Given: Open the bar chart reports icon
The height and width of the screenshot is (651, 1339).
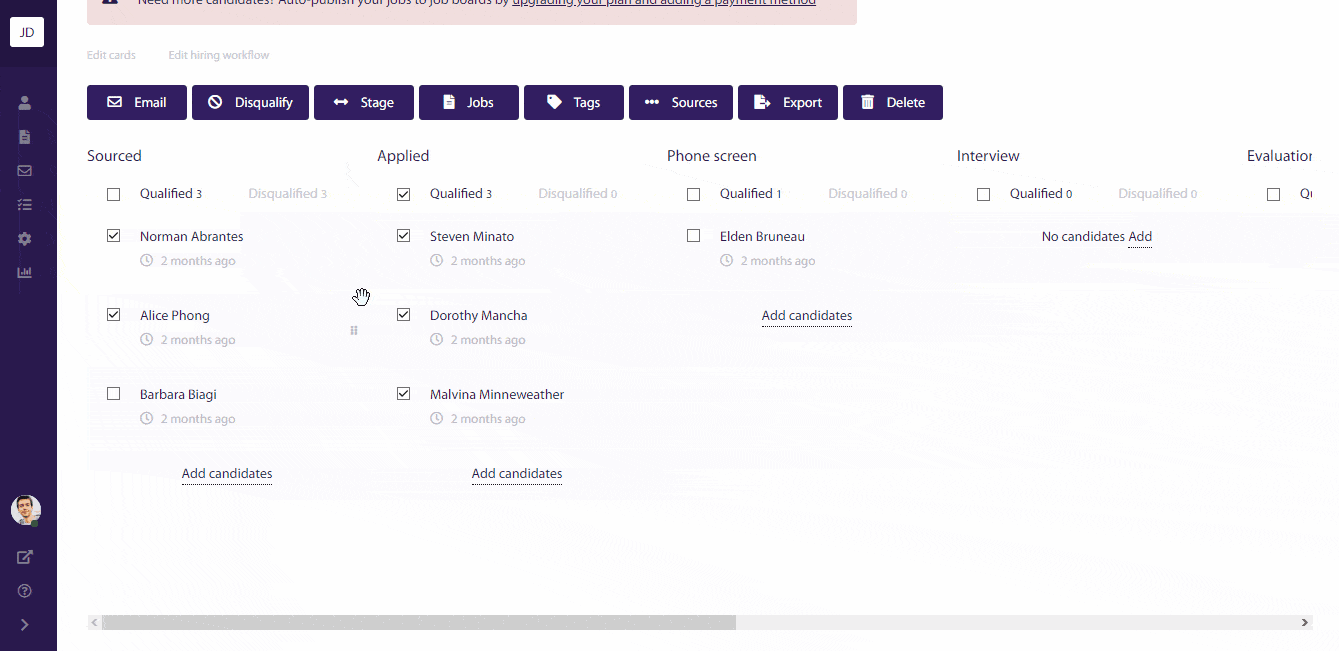Looking at the screenshot, I should tap(25, 272).
